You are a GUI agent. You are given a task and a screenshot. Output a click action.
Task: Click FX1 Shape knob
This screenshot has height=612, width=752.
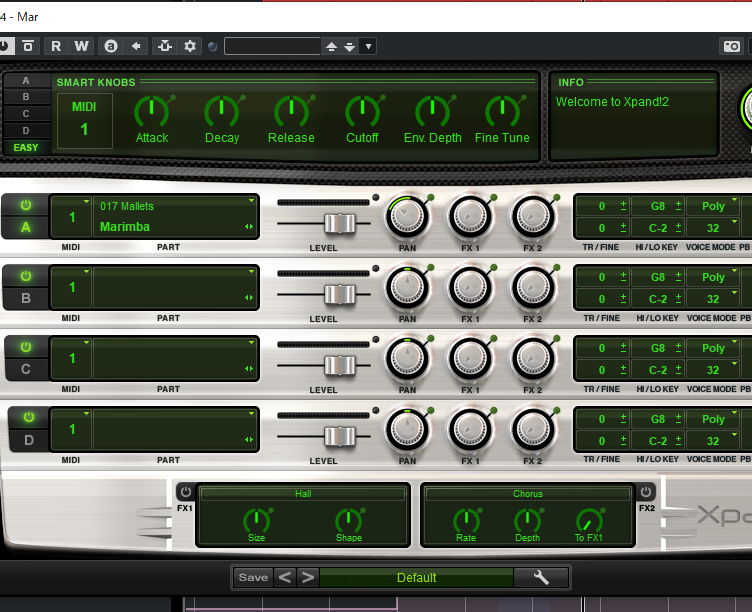[349, 520]
